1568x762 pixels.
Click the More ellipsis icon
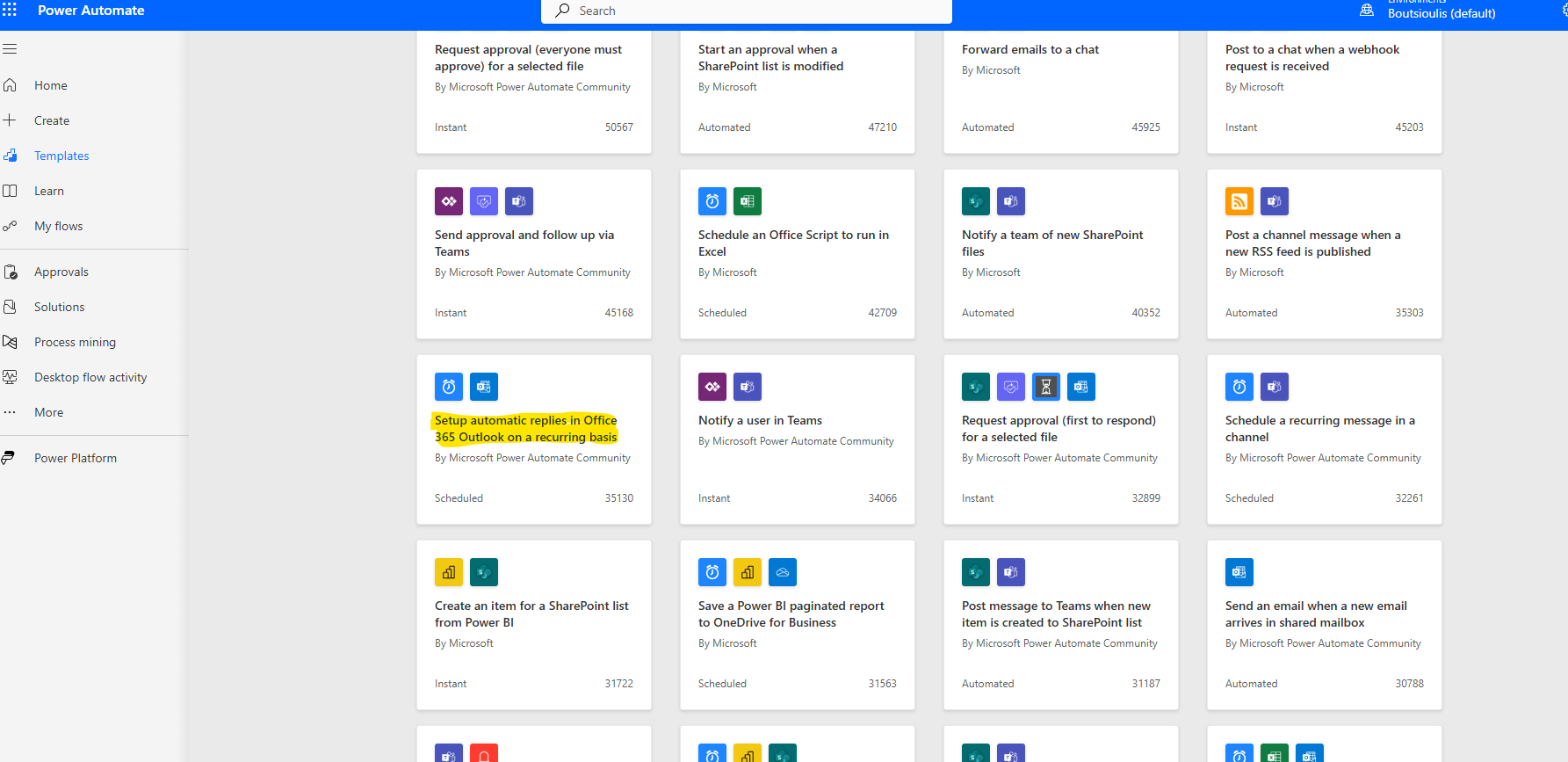[10, 412]
